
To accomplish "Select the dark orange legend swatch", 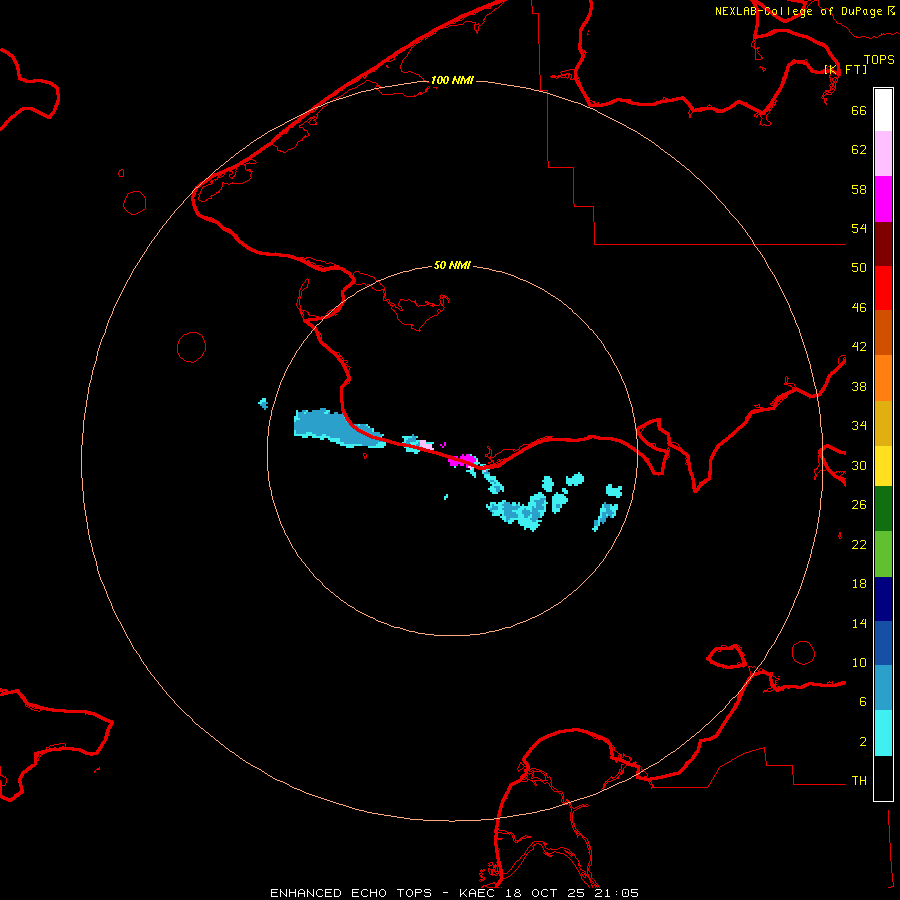I will 883,332.
